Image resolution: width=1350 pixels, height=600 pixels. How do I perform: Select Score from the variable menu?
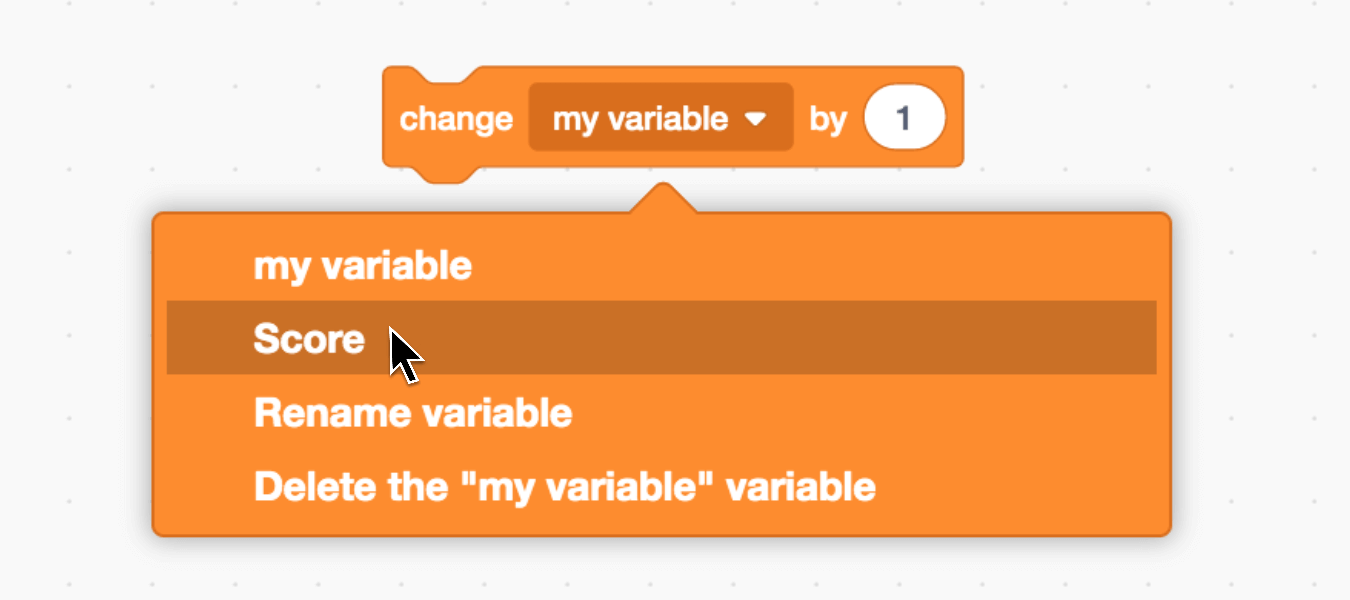[309, 339]
